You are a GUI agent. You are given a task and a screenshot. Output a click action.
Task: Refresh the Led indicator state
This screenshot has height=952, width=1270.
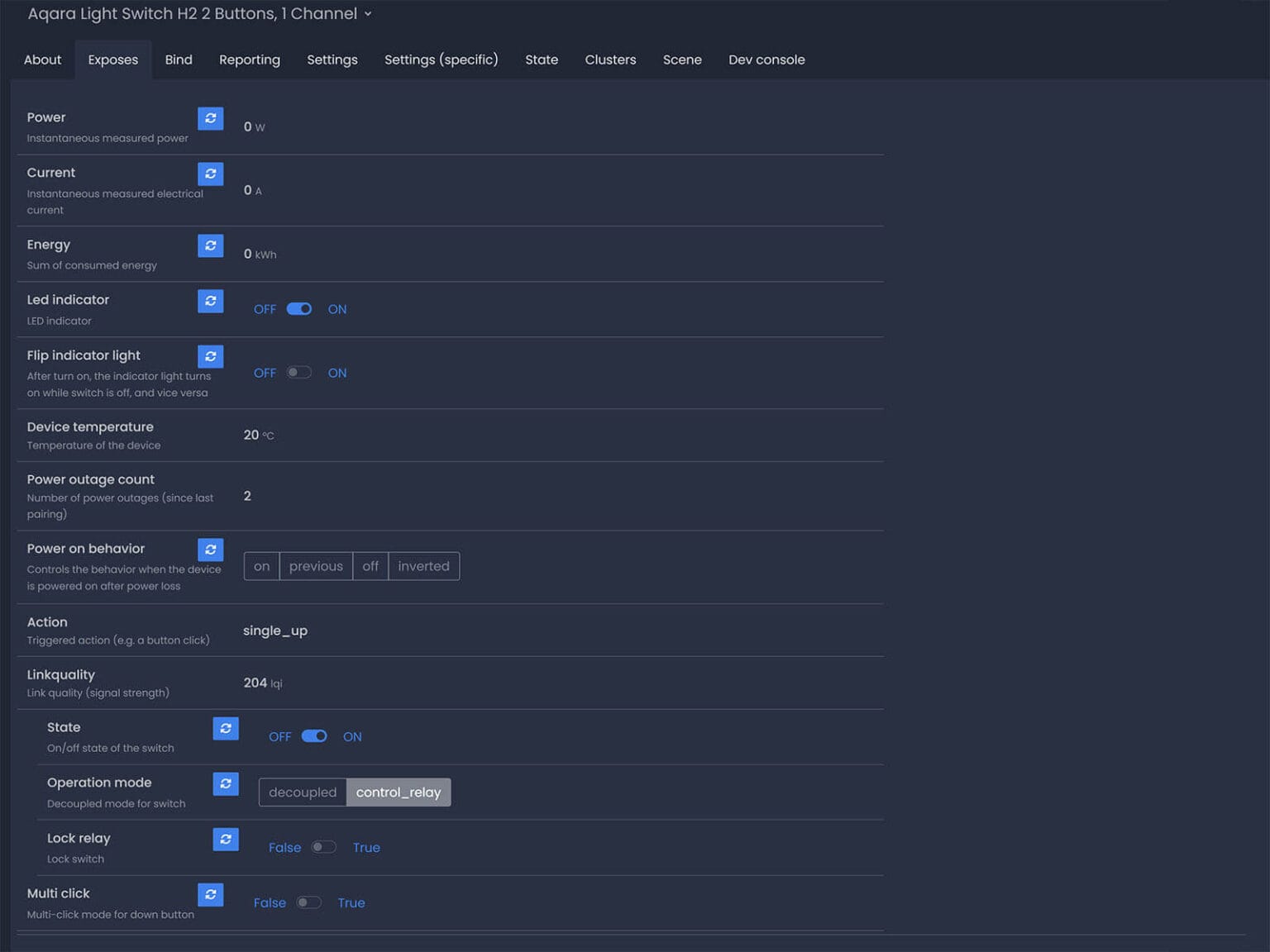[x=210, y=301]
